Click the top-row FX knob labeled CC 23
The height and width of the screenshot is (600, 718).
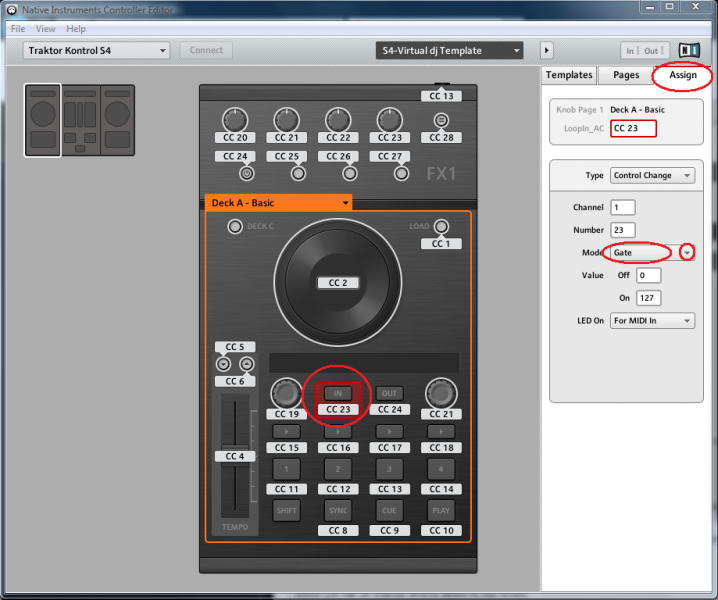pos(390,120)
